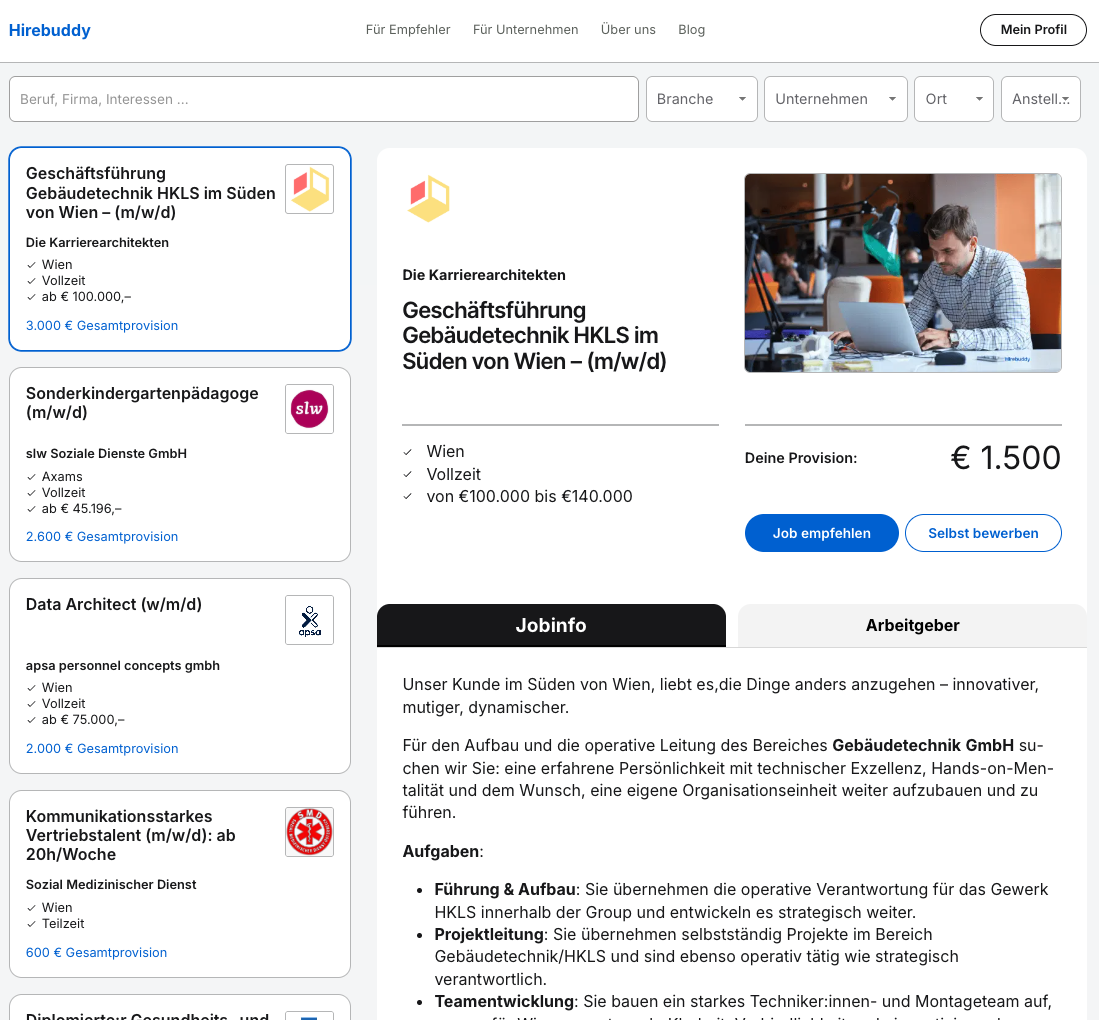Viewport: 1099px width, 1020px height.
Task: Click the 2.000 € Gesamtprovision link
Action: point(102,749)
